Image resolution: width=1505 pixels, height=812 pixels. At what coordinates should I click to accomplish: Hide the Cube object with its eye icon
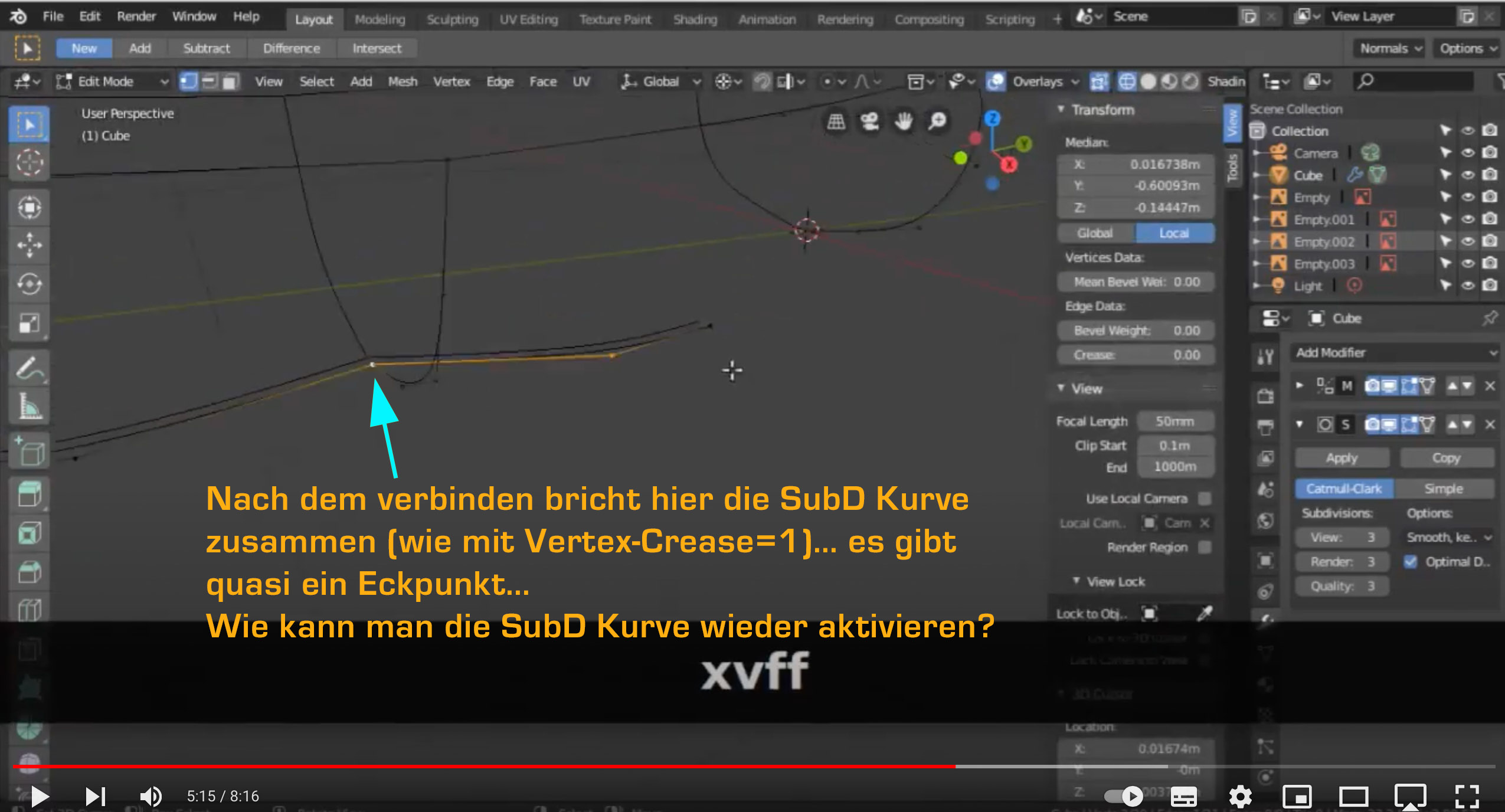(1468, 175)
